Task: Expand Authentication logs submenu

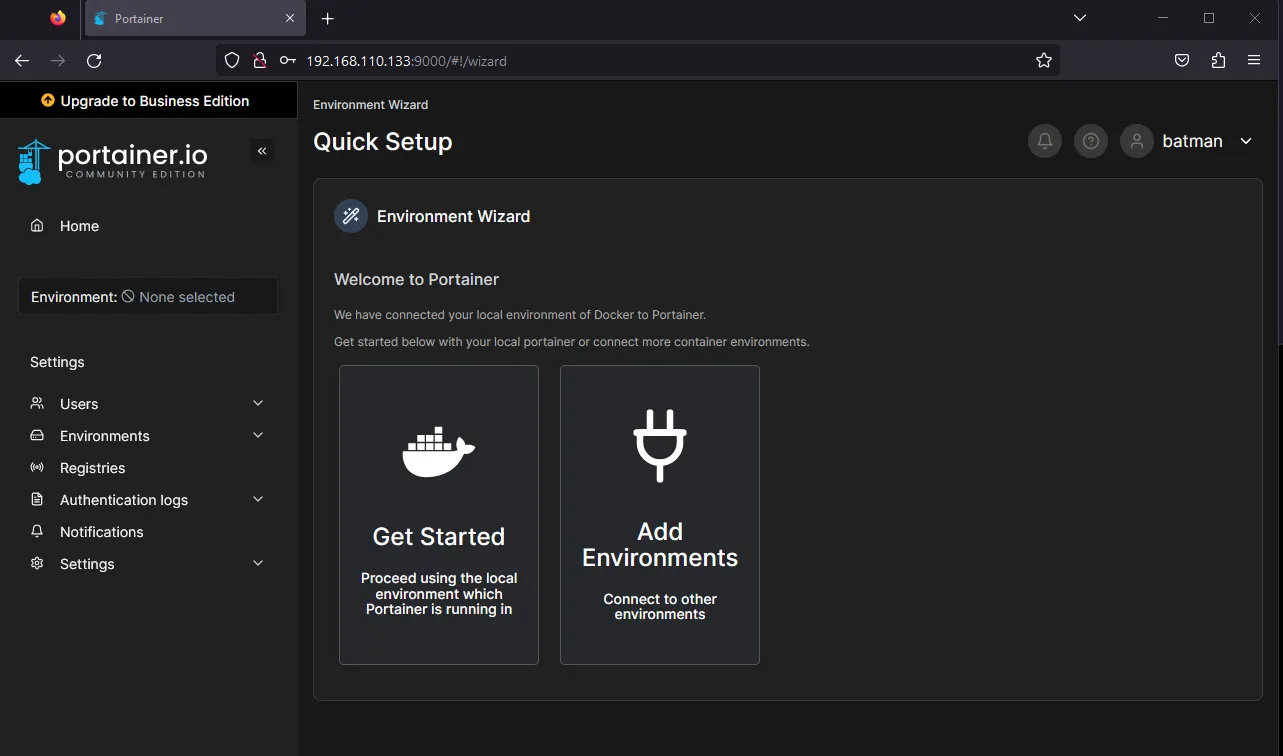Action: [x=258, y=500]
